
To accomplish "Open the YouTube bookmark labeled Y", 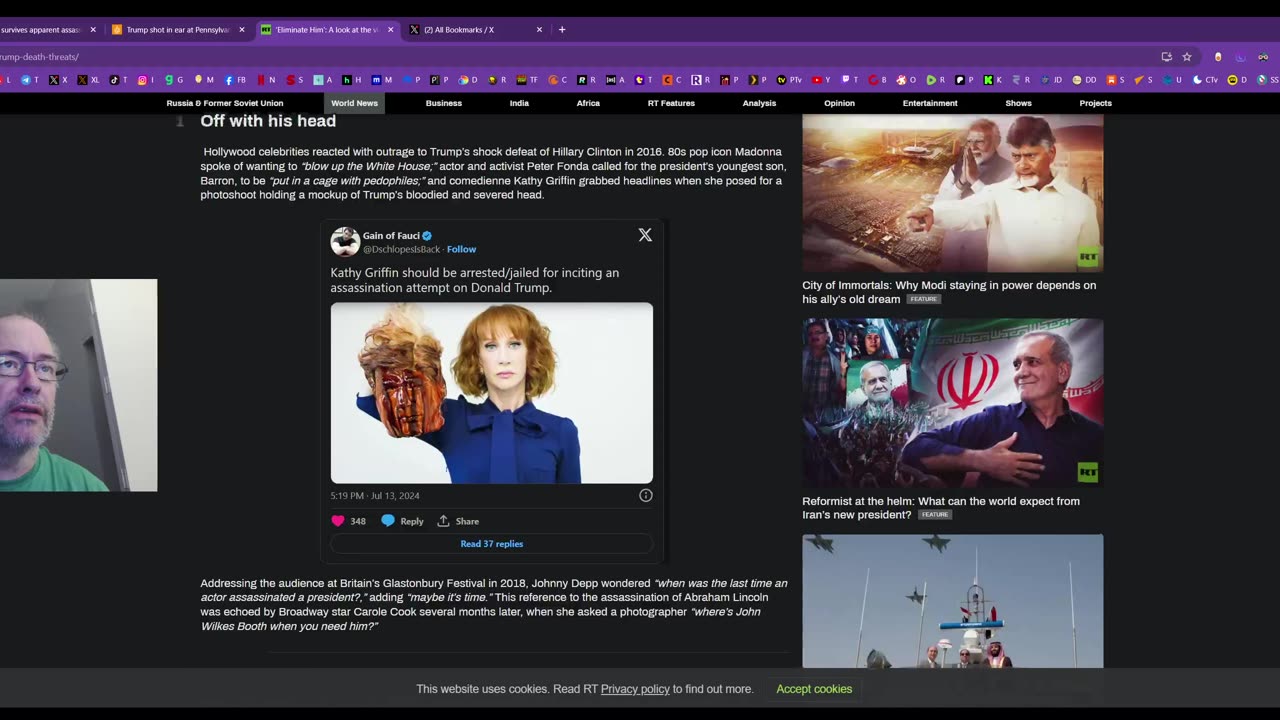I will [821, 80].
